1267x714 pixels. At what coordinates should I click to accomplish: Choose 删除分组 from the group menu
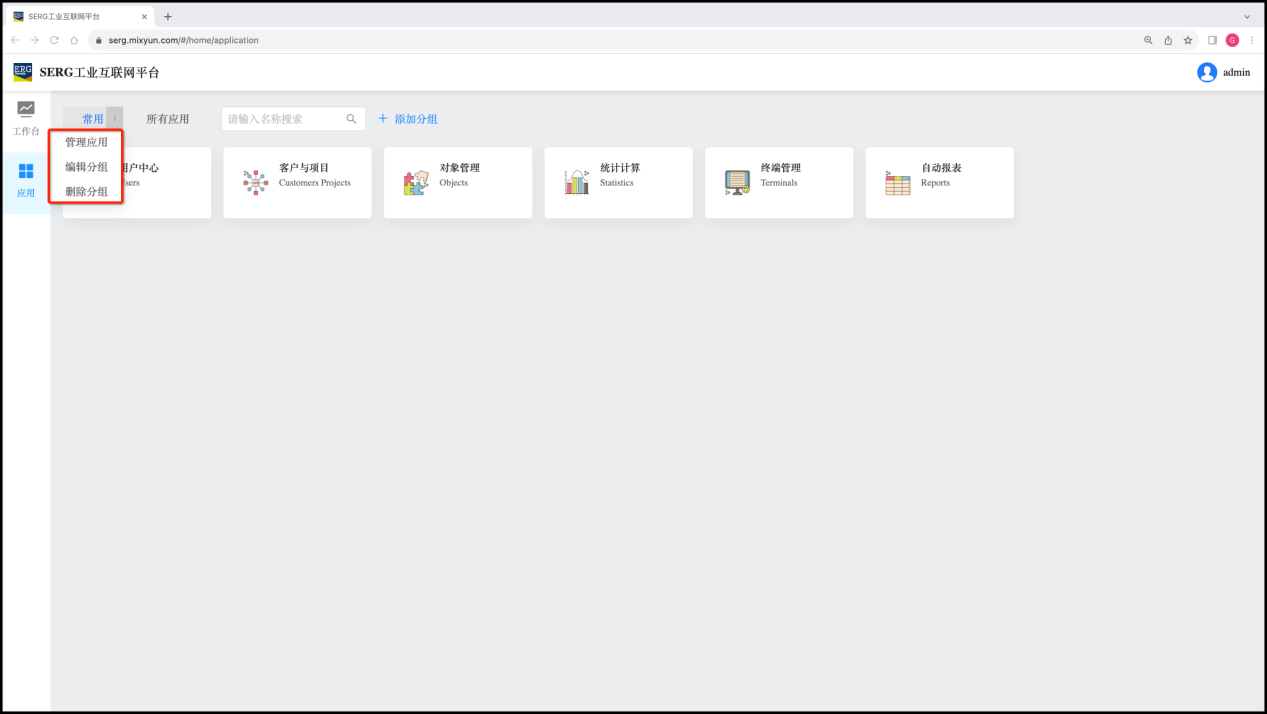86,191
